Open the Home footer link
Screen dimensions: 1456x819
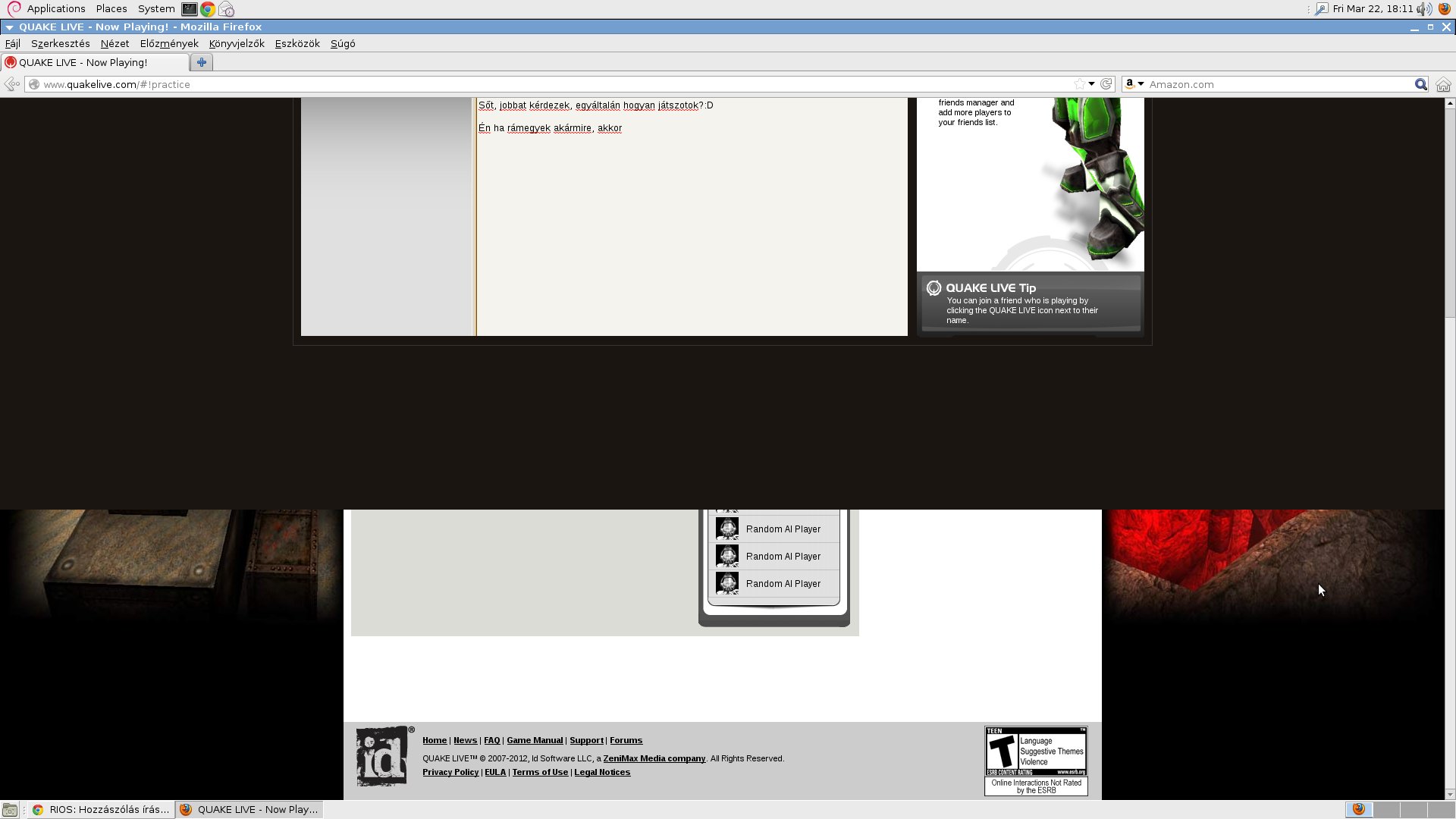pyautogui.click(x=435, y=741)
